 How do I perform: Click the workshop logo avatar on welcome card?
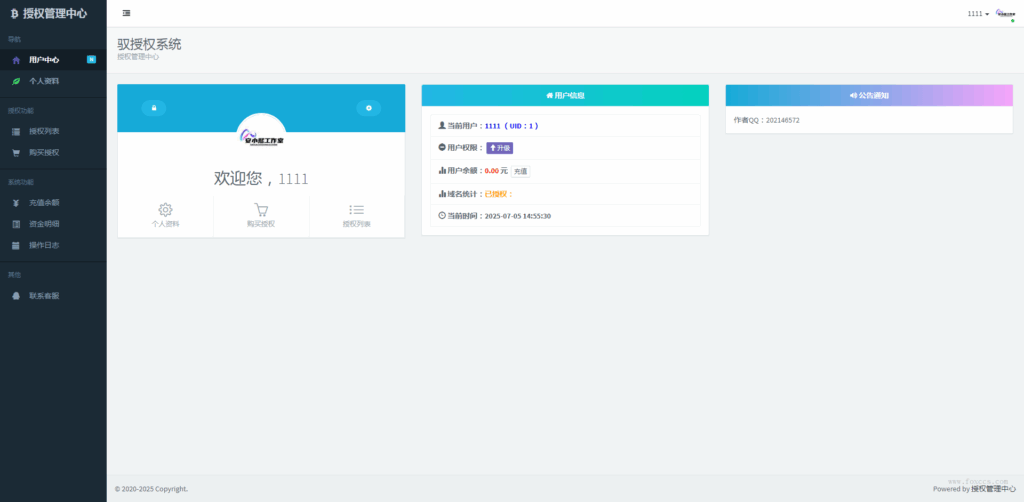[261, 136]
